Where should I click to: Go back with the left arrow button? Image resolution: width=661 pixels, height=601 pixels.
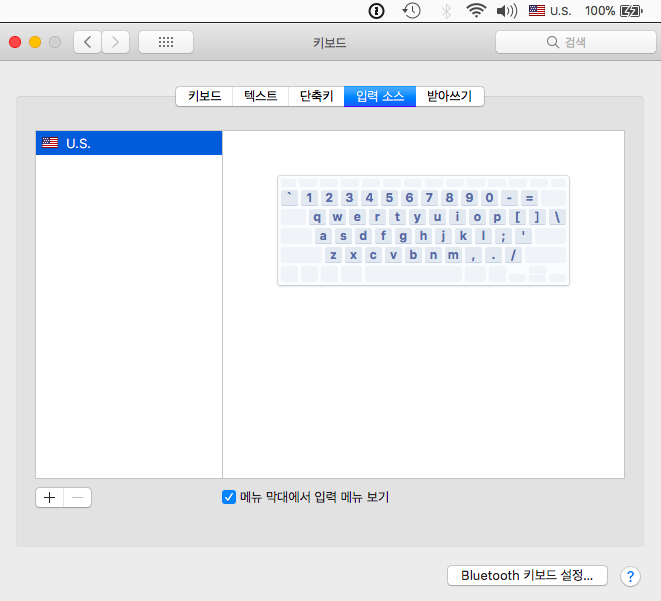point(88,42)
